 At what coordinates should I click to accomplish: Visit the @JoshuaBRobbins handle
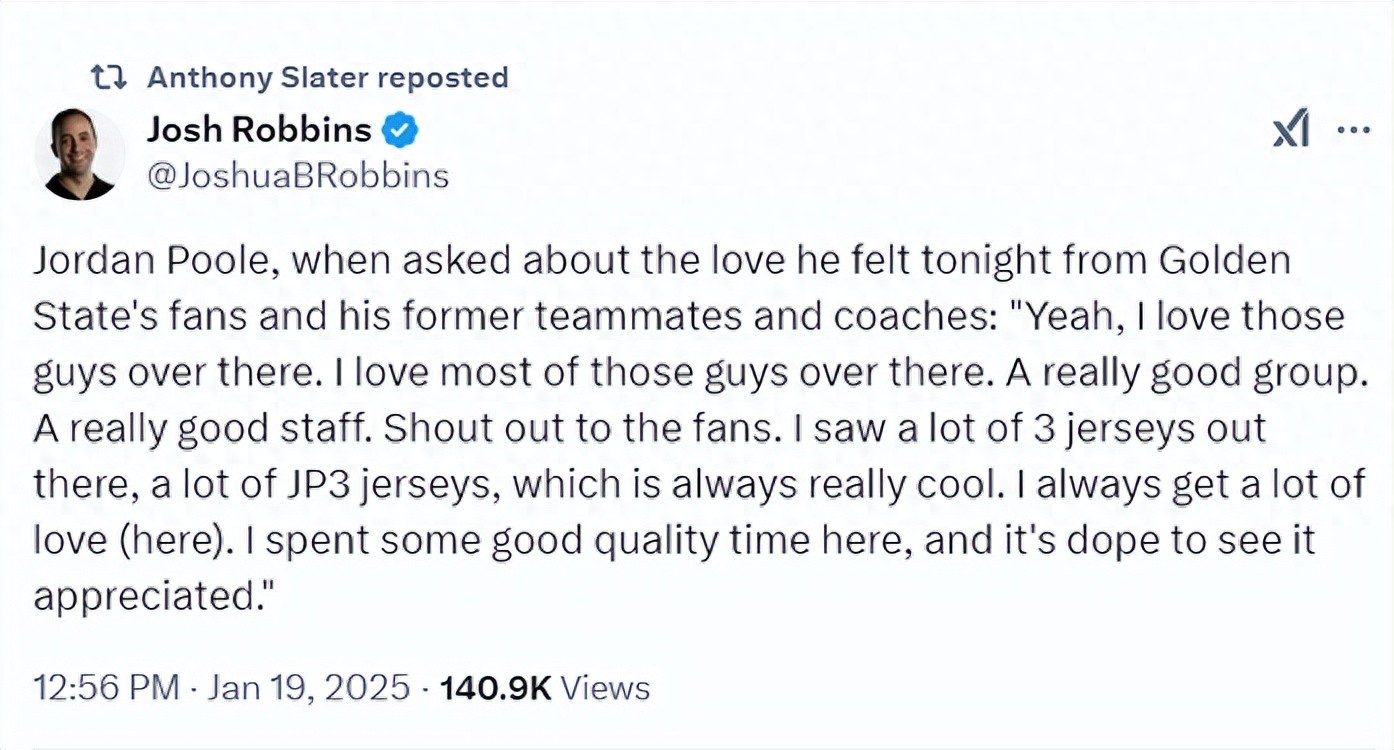tap(297, 177)
